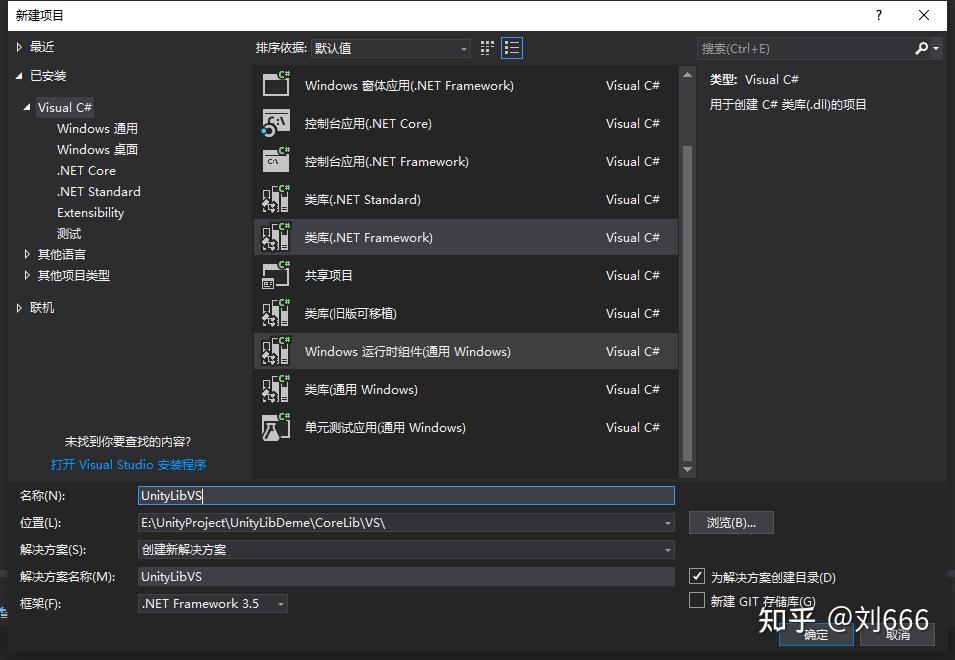Select .NET Standard category
This screenshot has height=660, width=955.
click(99, 191)
